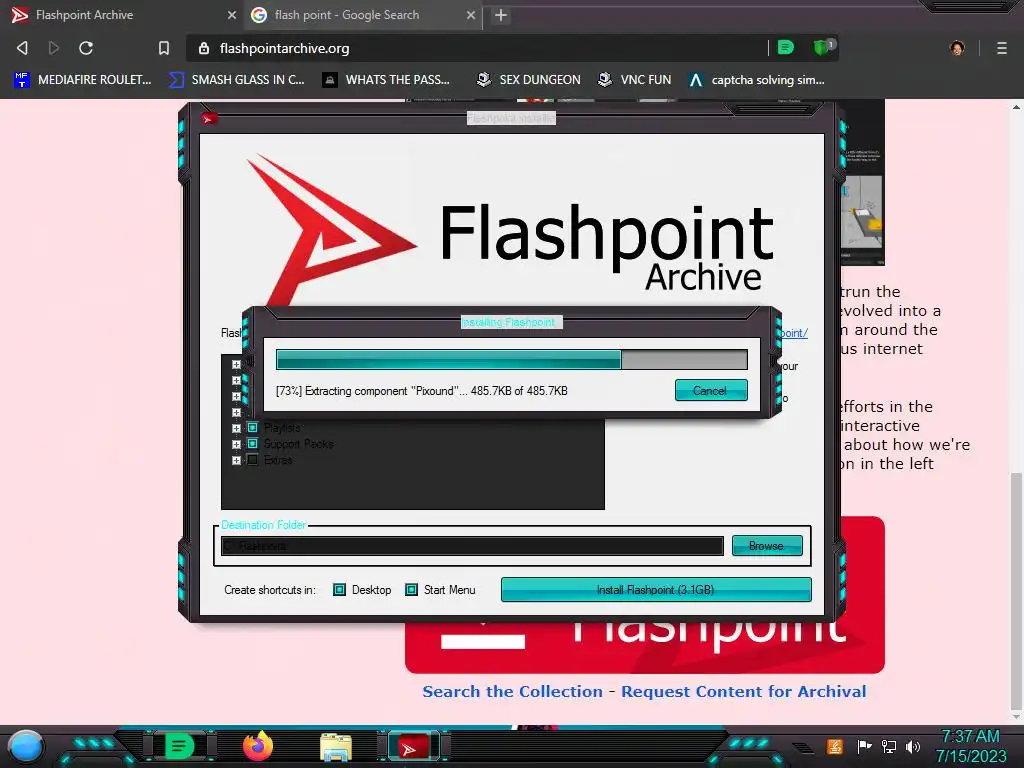
Task: Switch to the flash point Google Search tab
Action: tap(364, 15)
